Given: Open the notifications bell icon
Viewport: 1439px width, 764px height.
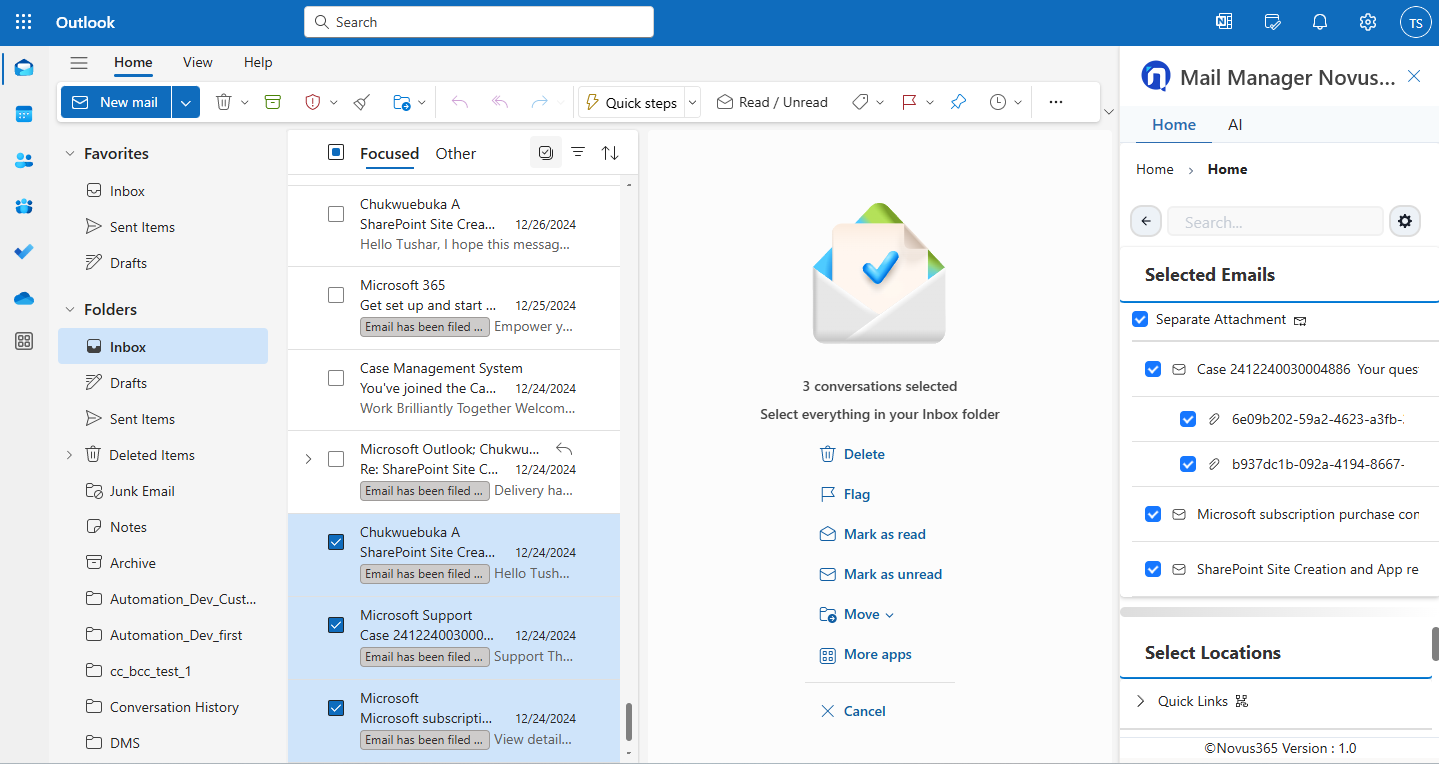Looking at the screenshot, I should (x=1320, y=22).
